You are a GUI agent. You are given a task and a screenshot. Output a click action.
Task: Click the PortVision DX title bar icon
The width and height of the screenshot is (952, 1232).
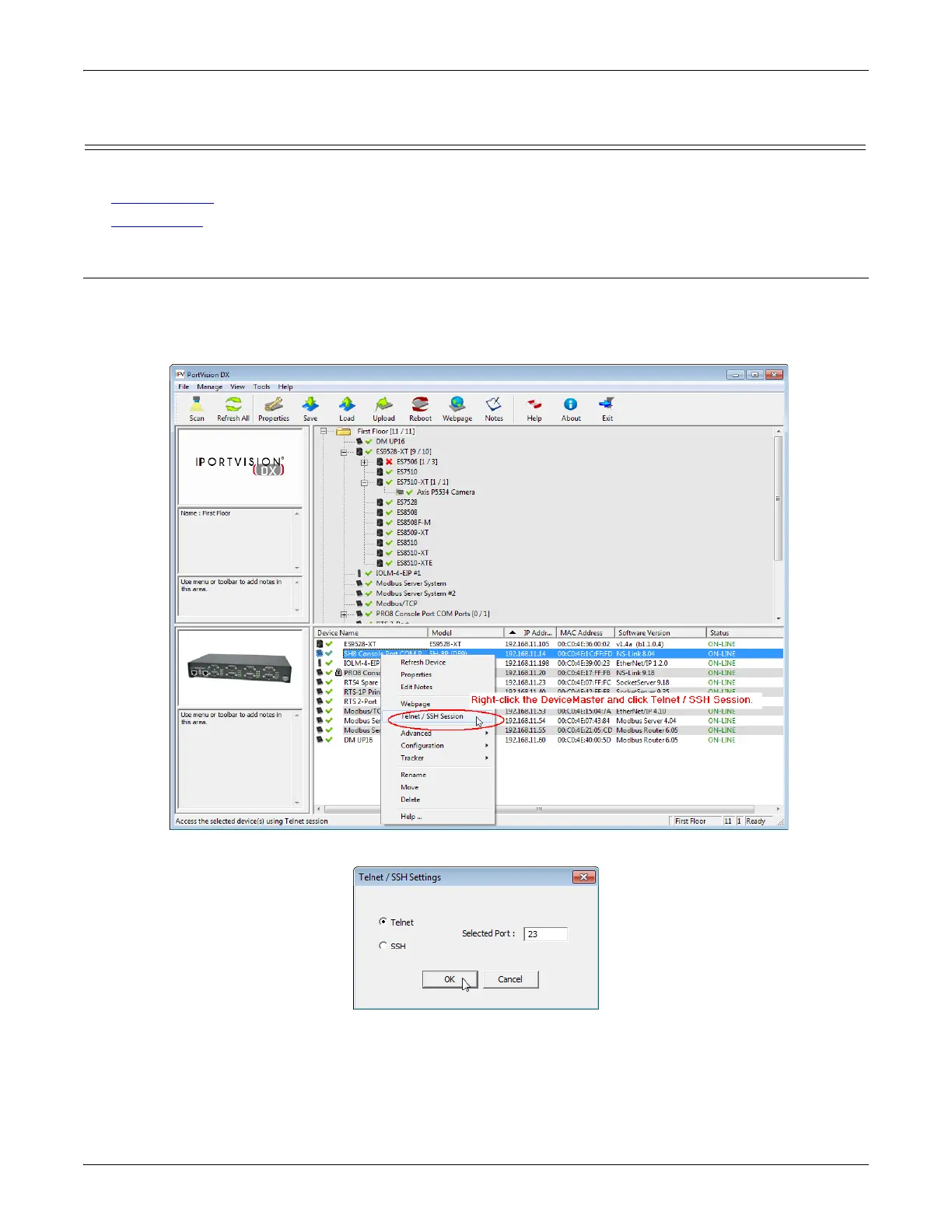180,374
